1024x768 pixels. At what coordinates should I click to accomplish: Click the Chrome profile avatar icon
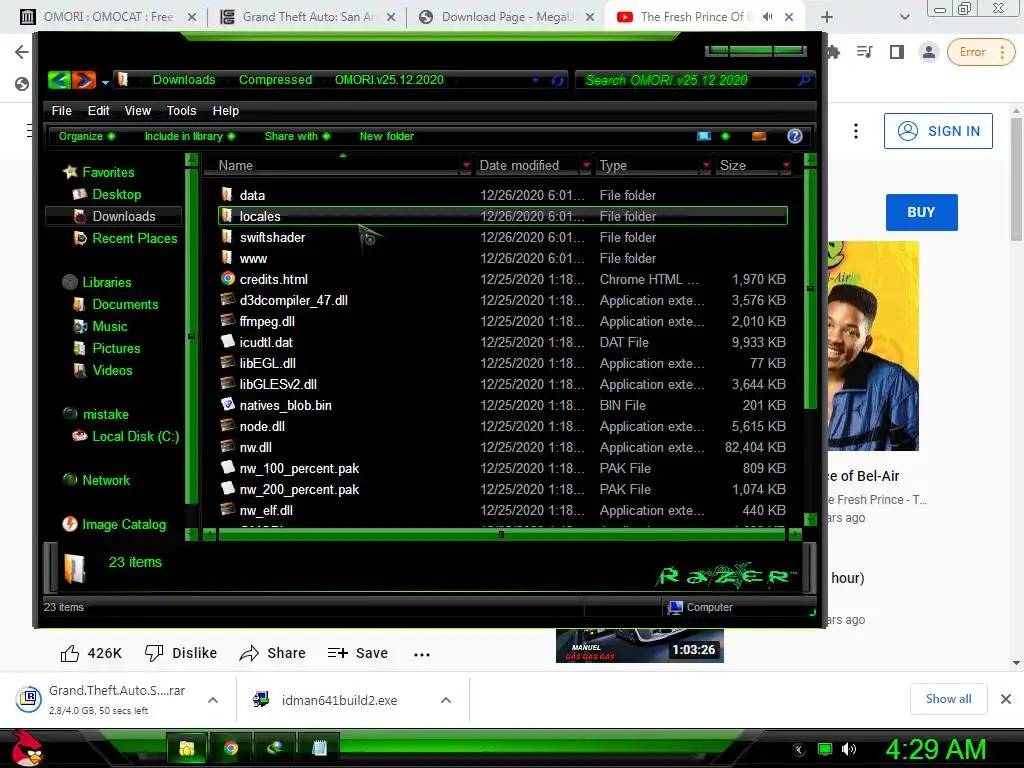pos(928,52)
